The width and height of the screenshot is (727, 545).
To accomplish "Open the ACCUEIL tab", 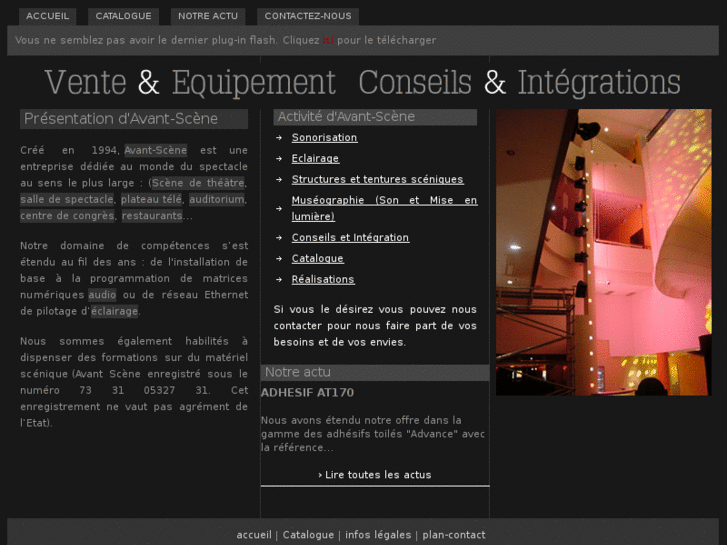I will [48, 16].
